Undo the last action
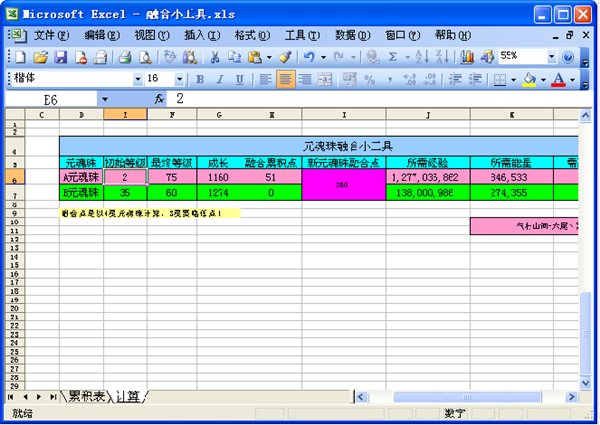The width and height of the screenshot is (600, 425). [x=309, y=57]
